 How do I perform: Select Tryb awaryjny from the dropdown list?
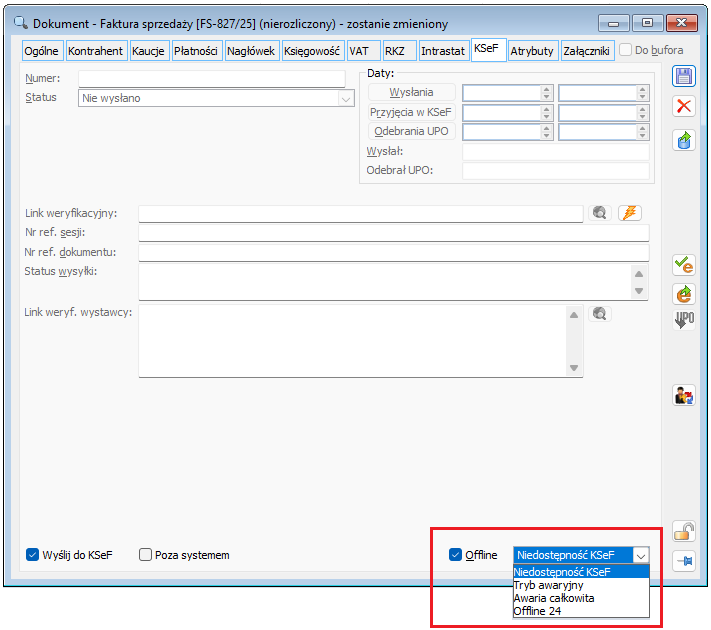[x=548, y=585]
